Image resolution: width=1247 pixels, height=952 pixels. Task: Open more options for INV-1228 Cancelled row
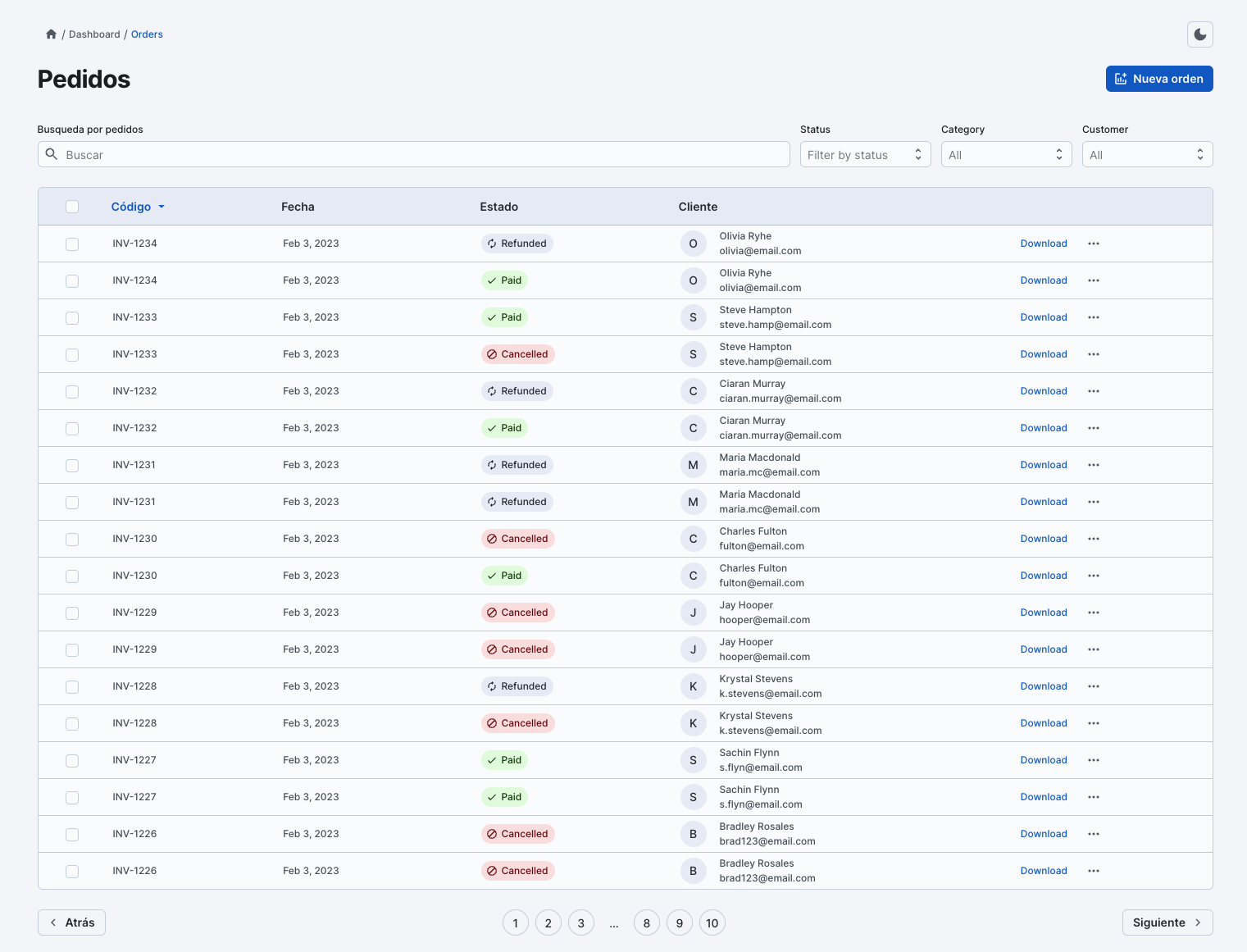click(1094, 723)
